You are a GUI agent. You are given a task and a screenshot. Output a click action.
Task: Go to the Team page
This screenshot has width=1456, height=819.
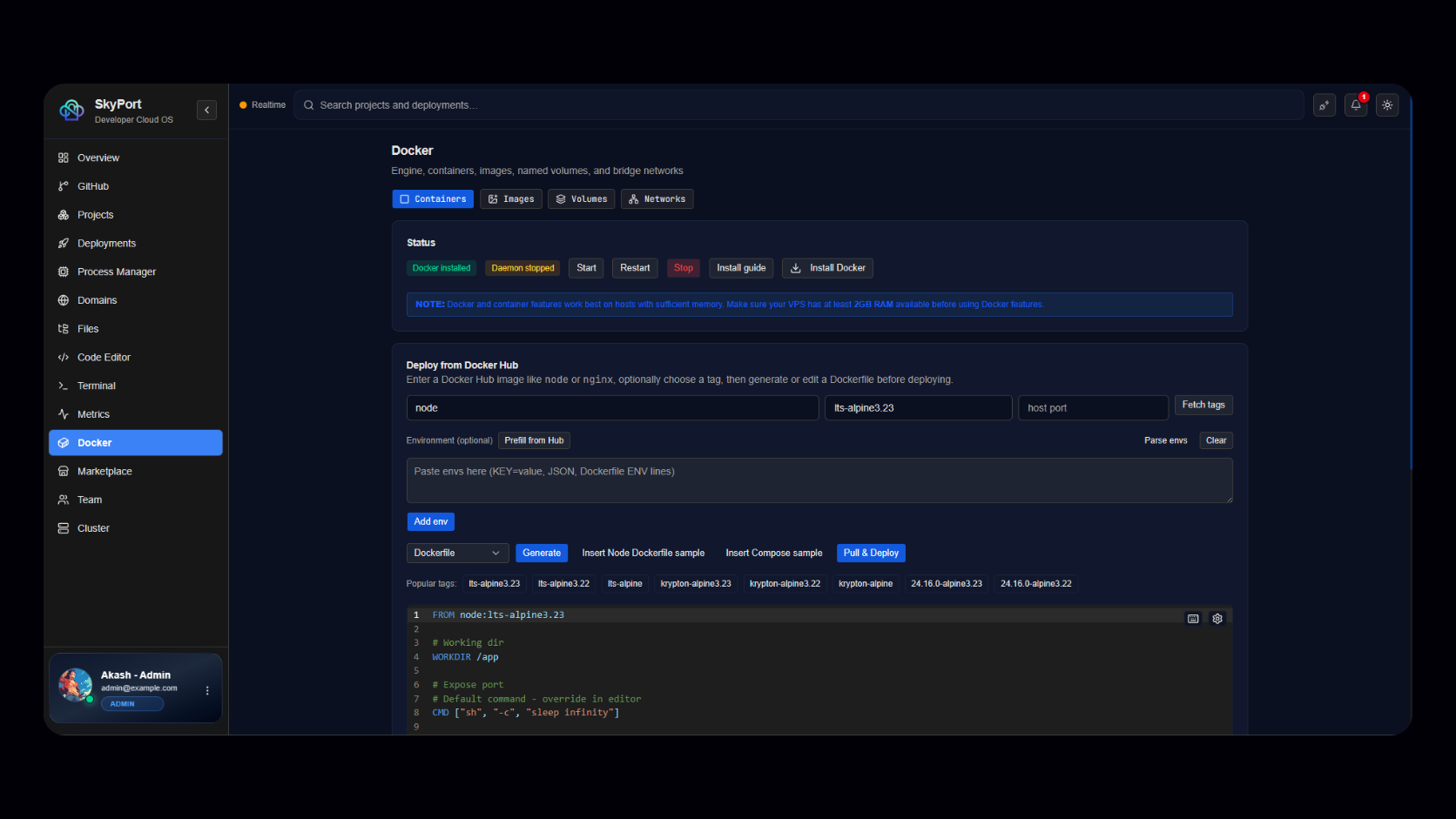pyautogui.click(x=136, y=500)
